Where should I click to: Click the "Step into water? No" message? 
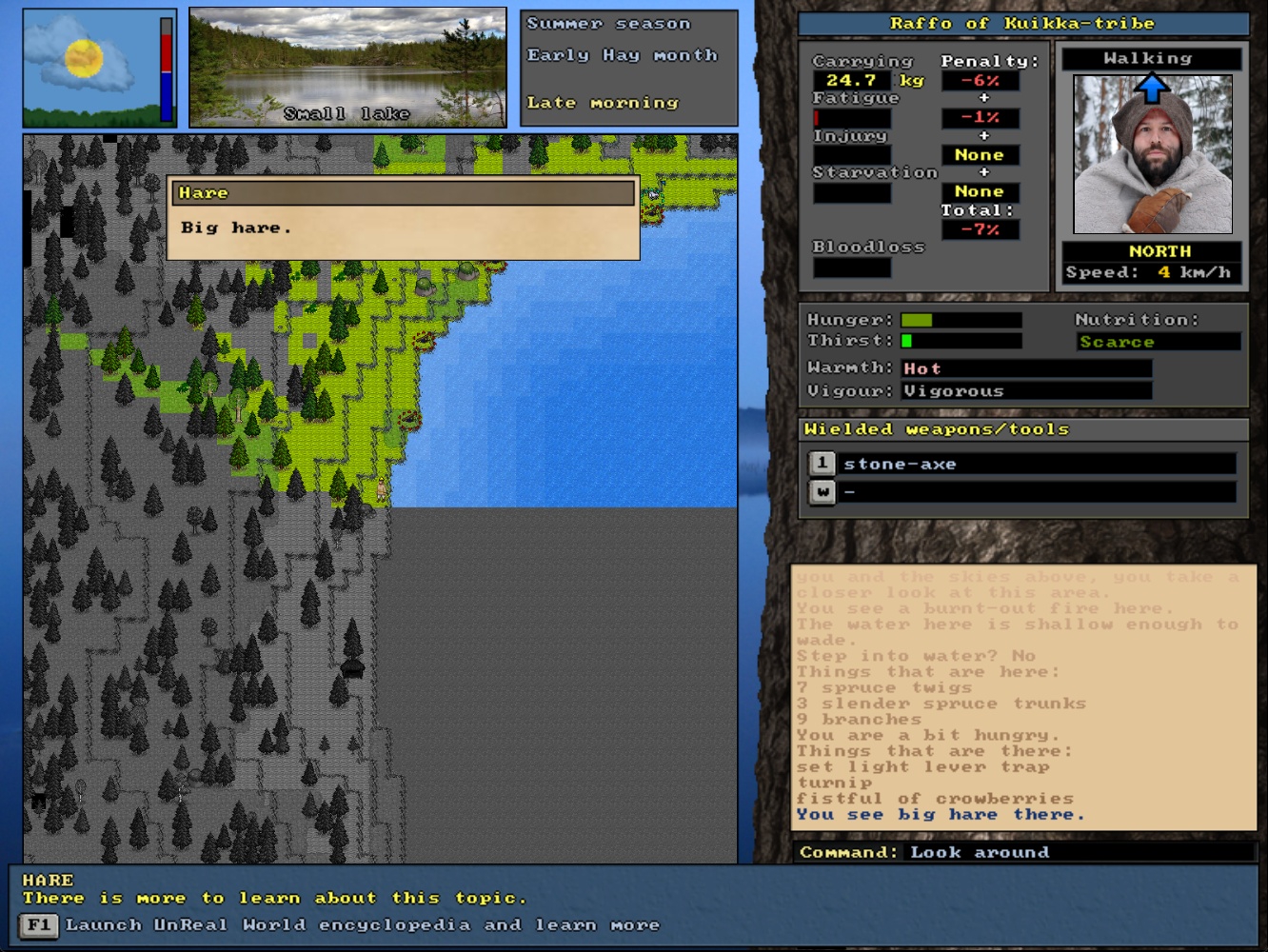pyautogui.click(x=916, y=656)
